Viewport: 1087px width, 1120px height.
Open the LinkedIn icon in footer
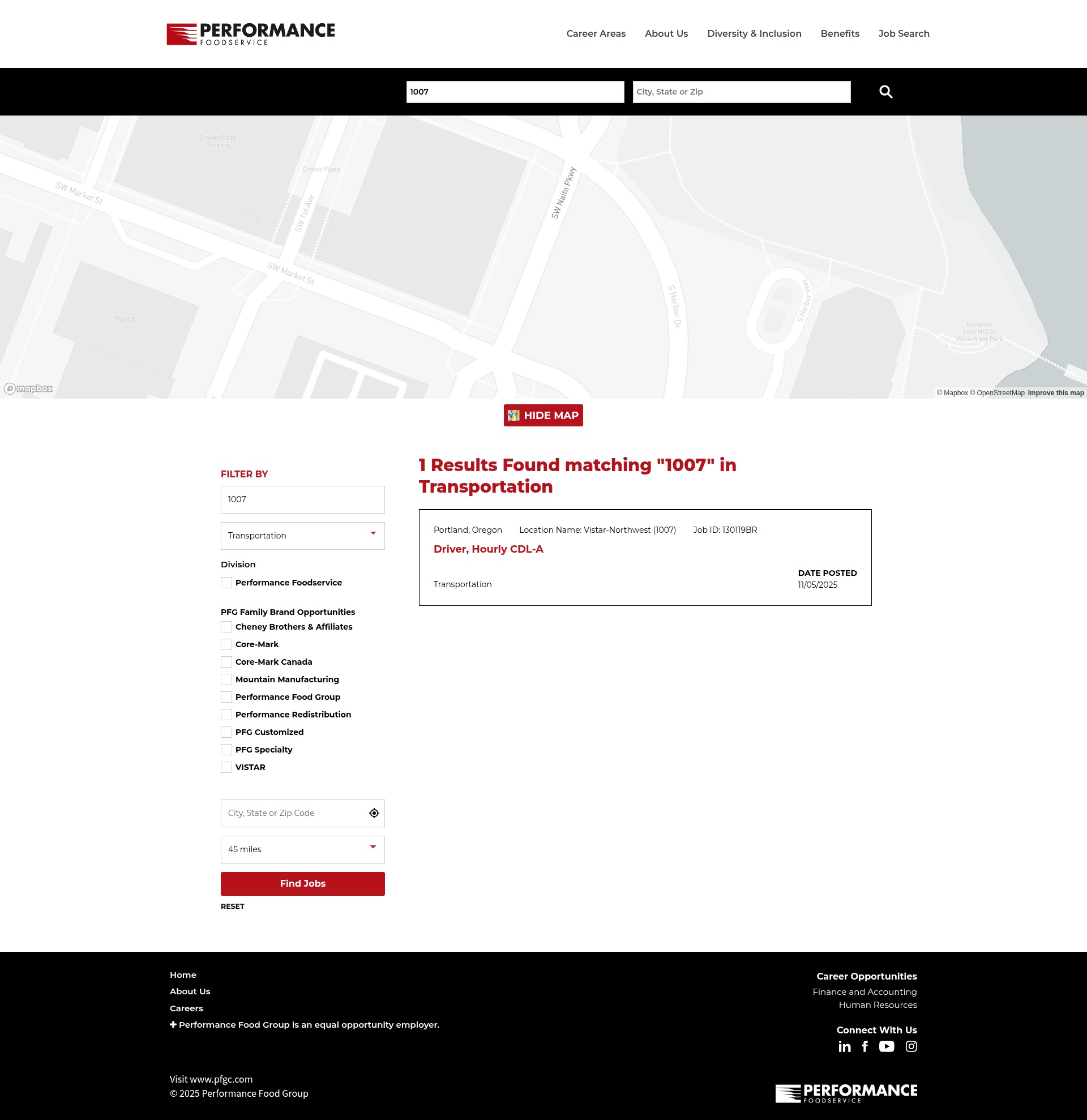(x=844, y=1046)
